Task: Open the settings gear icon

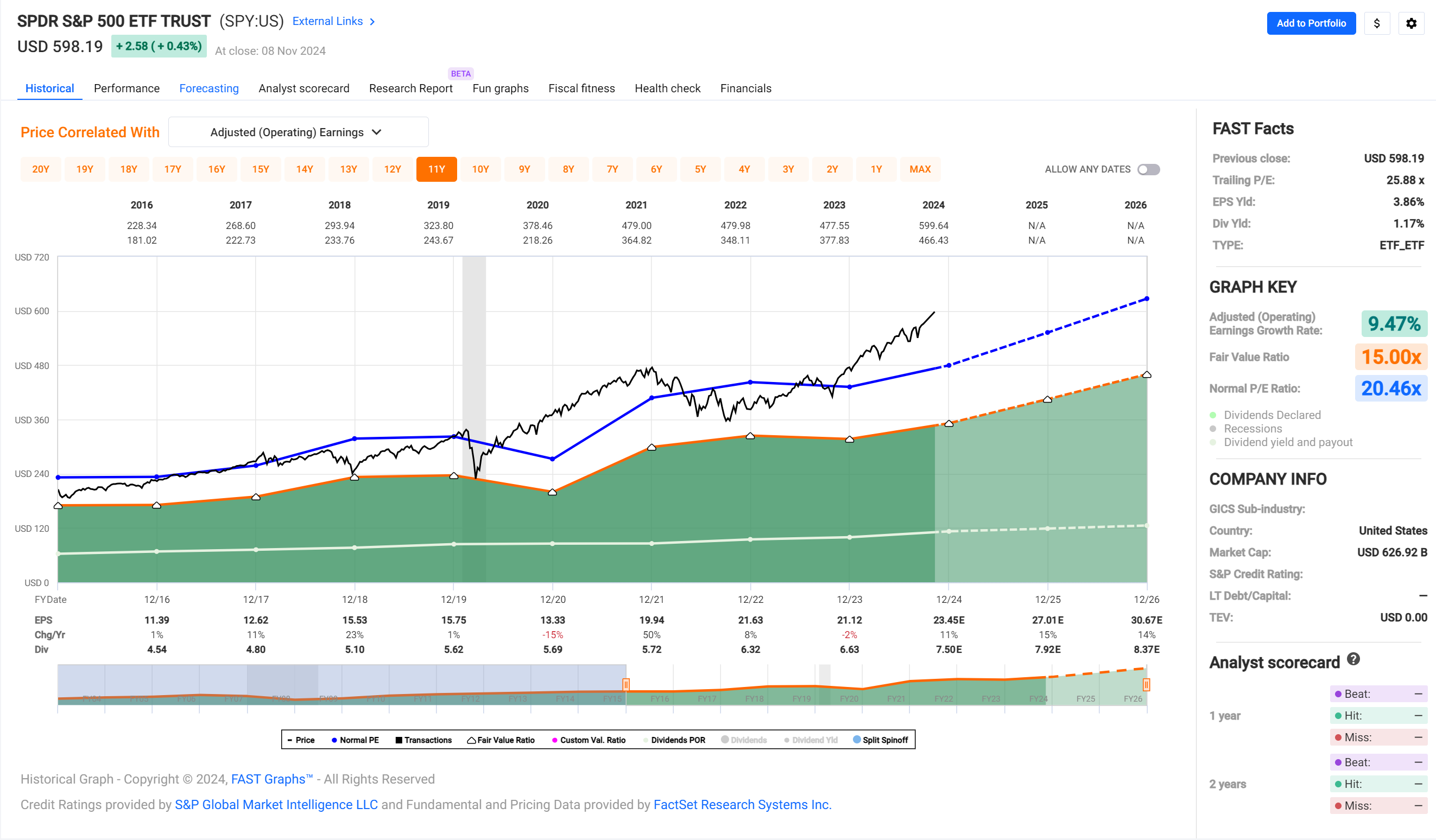Action: pos(1411,23)
